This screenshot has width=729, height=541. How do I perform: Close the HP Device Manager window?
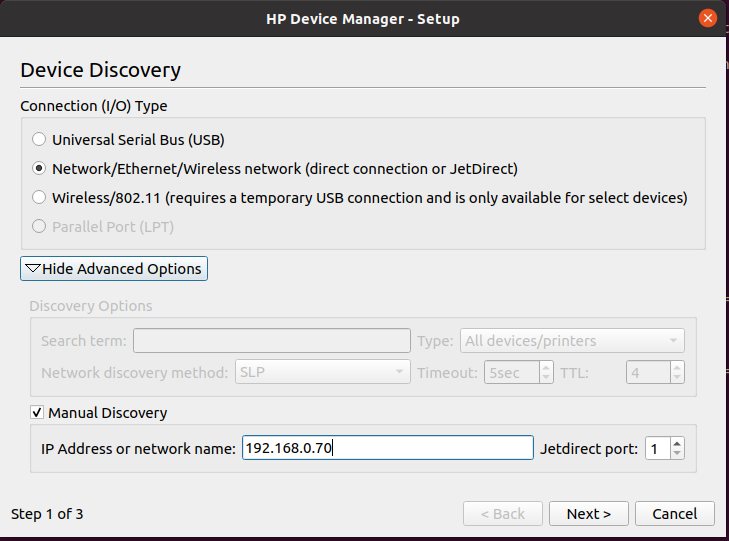708,19
